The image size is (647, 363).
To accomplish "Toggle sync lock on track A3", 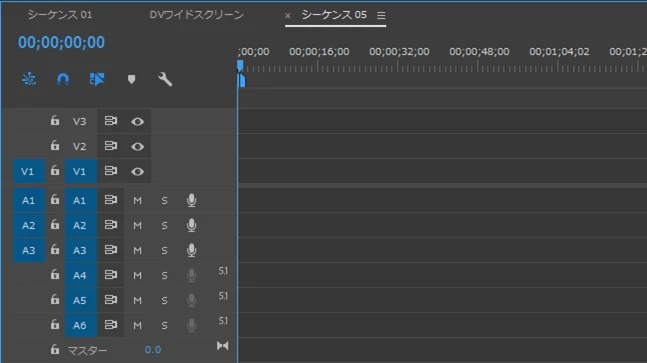I will coord(111,250).
